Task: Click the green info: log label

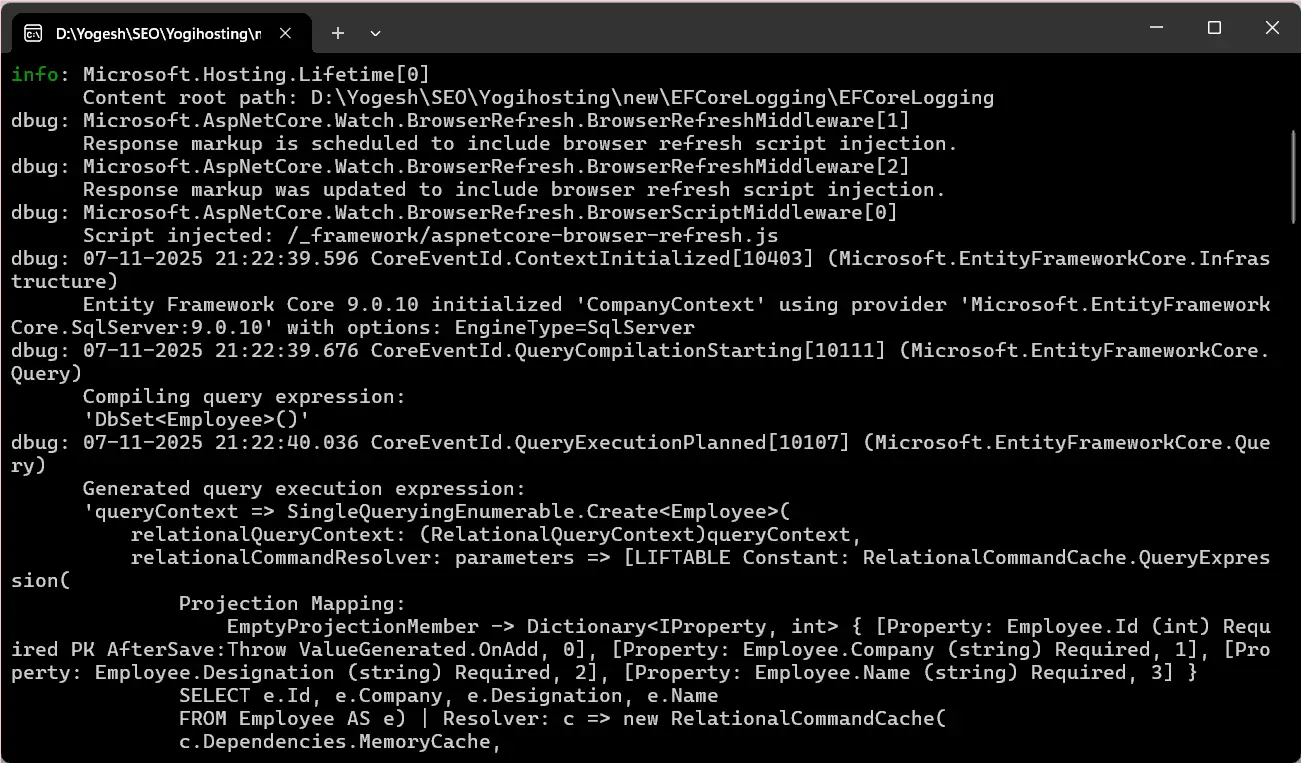Action: (x=33, y=73)
